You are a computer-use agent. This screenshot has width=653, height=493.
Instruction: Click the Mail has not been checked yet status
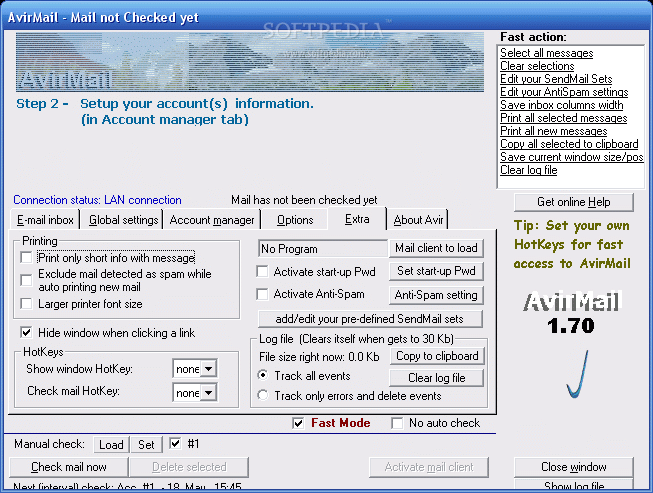pyautogui.click(x=304, y=200)
